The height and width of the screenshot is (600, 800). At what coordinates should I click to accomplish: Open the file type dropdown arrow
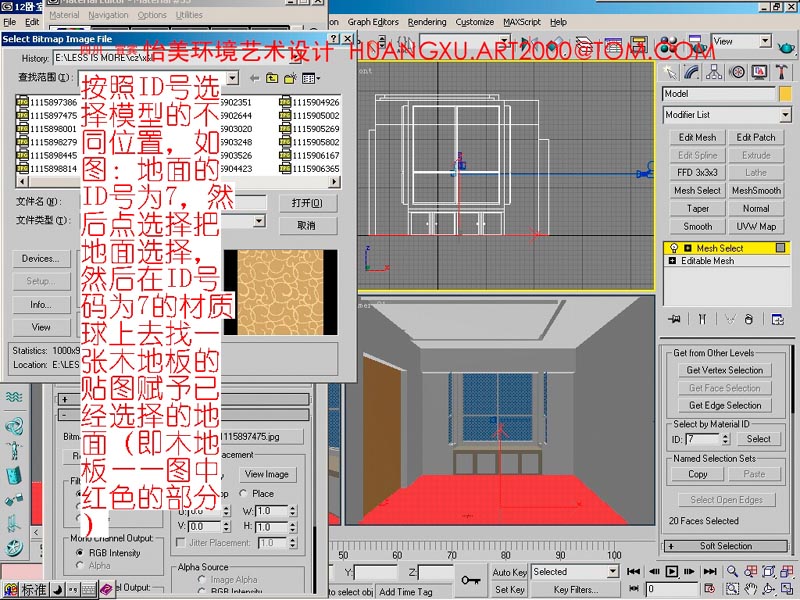[259, 220]
